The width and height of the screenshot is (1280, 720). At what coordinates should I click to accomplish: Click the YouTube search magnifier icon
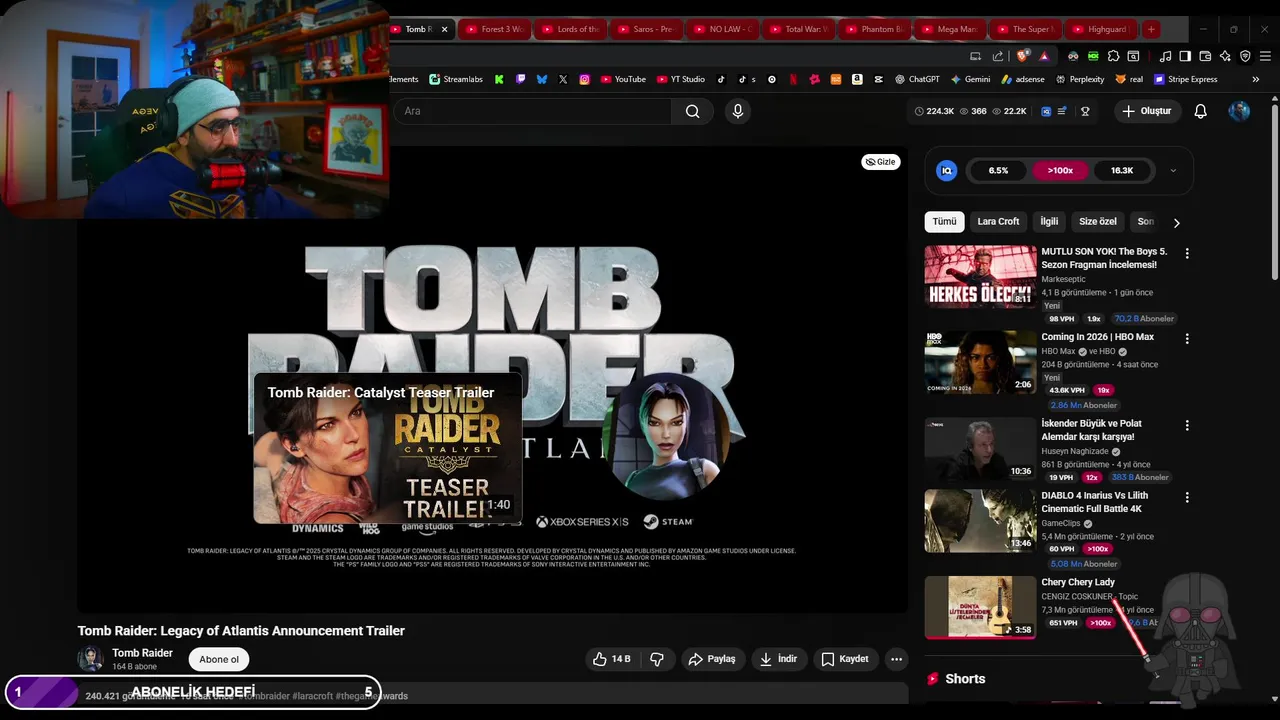(692, 111)
